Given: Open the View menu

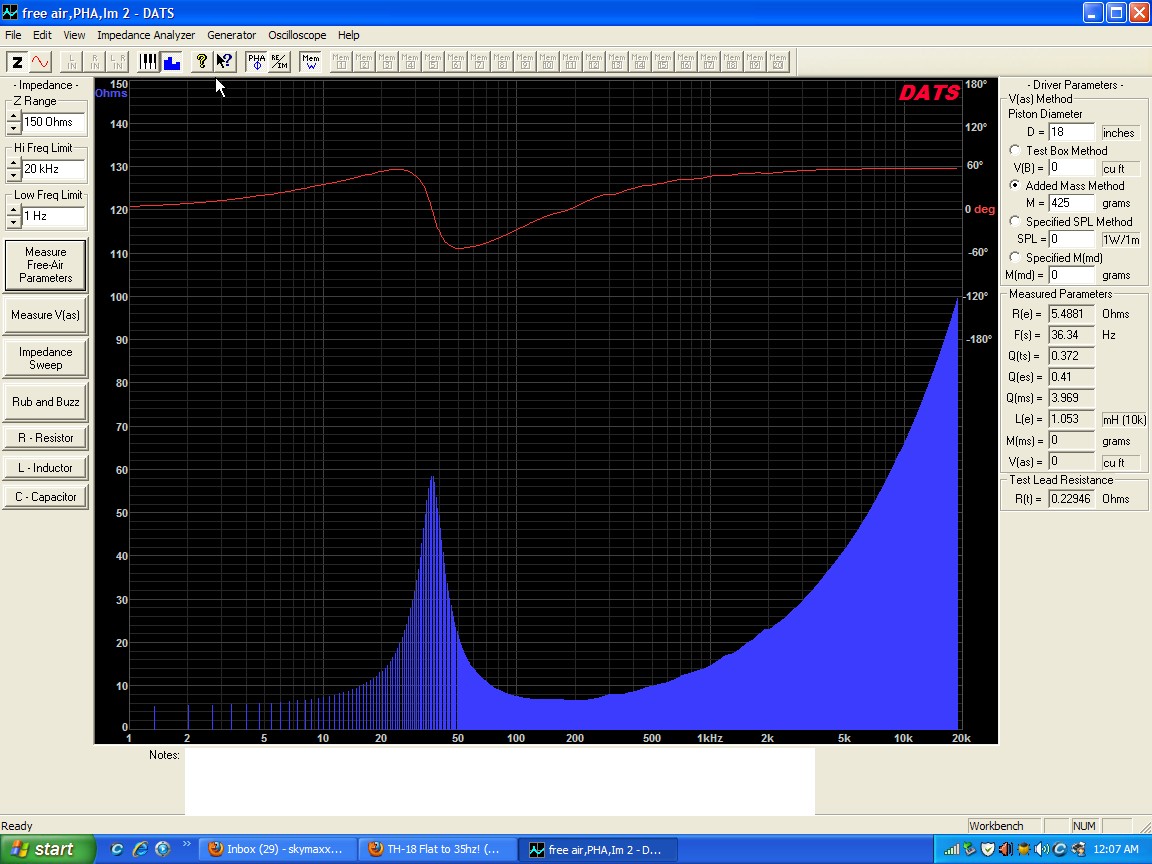Looking at the screenshot, I should pos(74,35).
